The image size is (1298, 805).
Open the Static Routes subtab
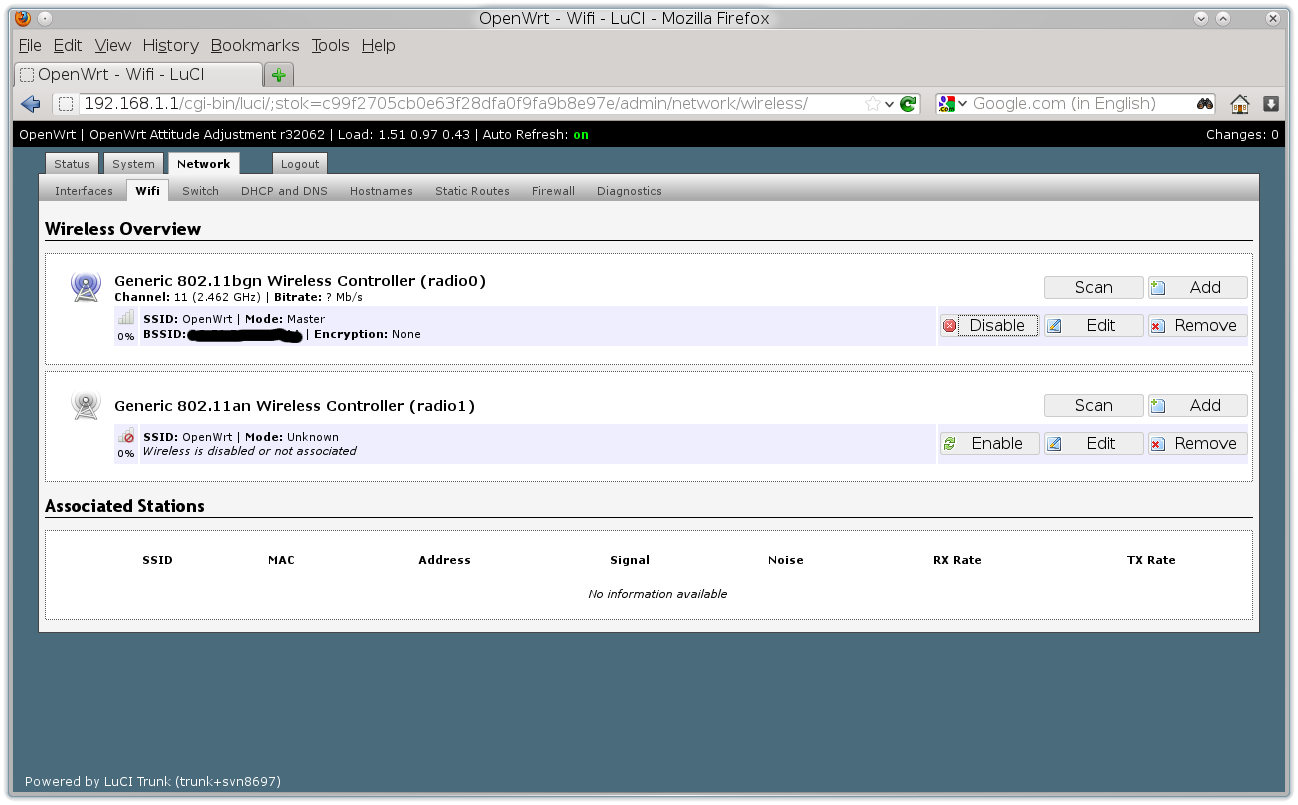472,191
